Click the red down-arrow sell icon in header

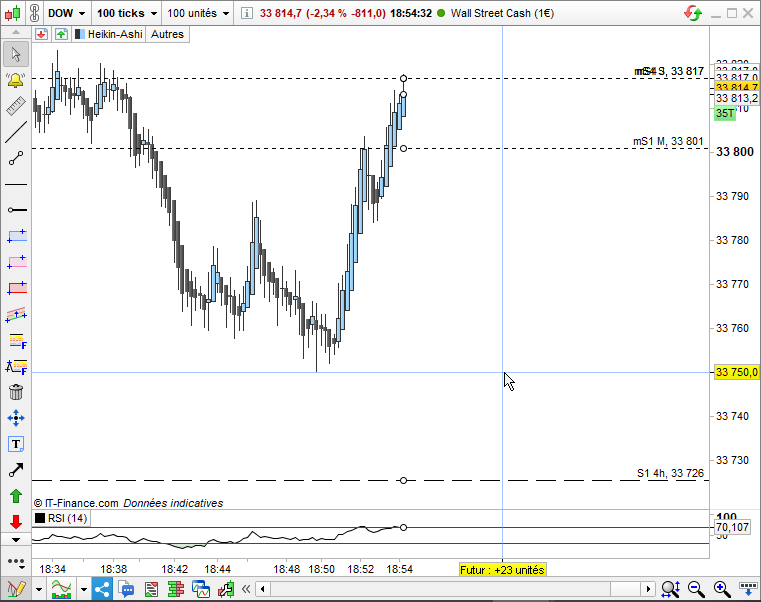41,34
